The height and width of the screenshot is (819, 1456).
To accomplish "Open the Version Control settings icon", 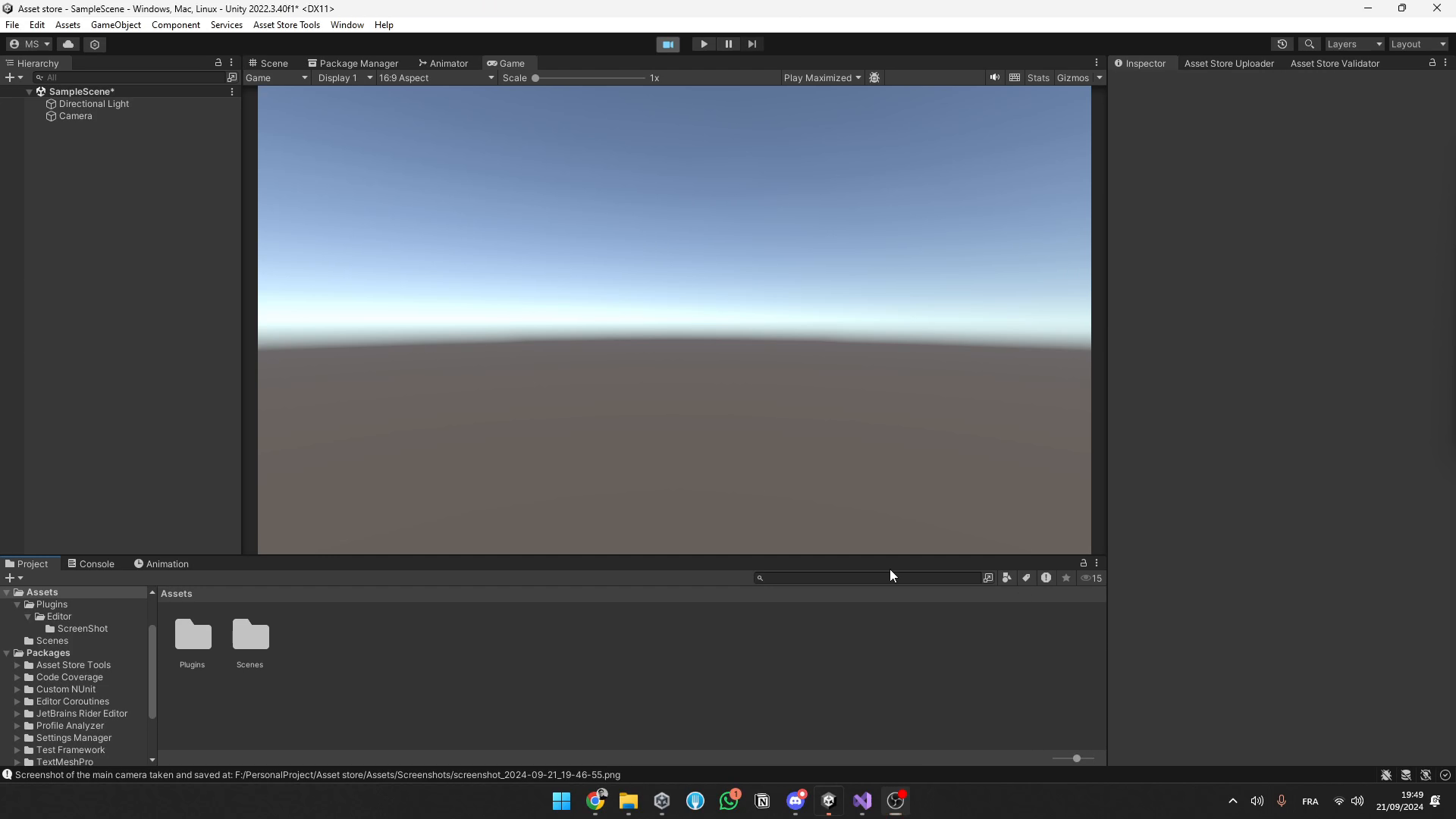I will pyautogui.click(x=95, y=44).
